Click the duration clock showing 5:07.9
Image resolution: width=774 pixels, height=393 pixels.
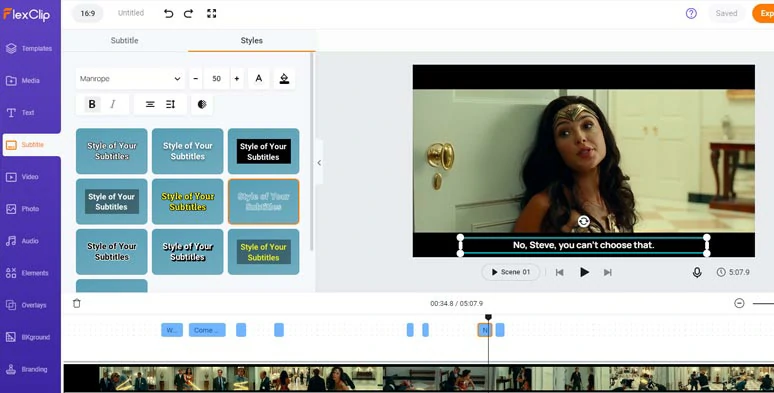click(733, 272)
